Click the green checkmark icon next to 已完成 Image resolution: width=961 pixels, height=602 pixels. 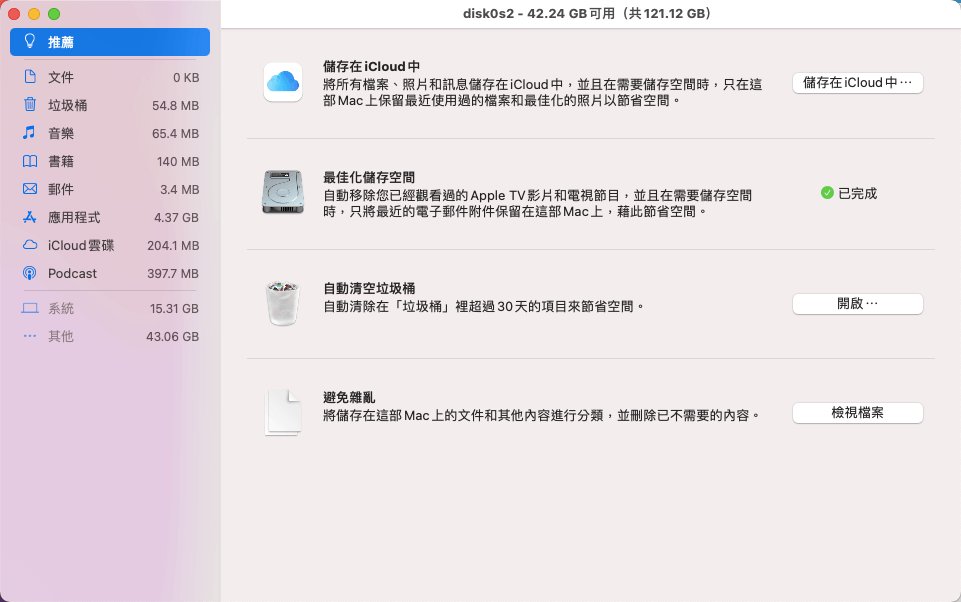click(827, 193)
